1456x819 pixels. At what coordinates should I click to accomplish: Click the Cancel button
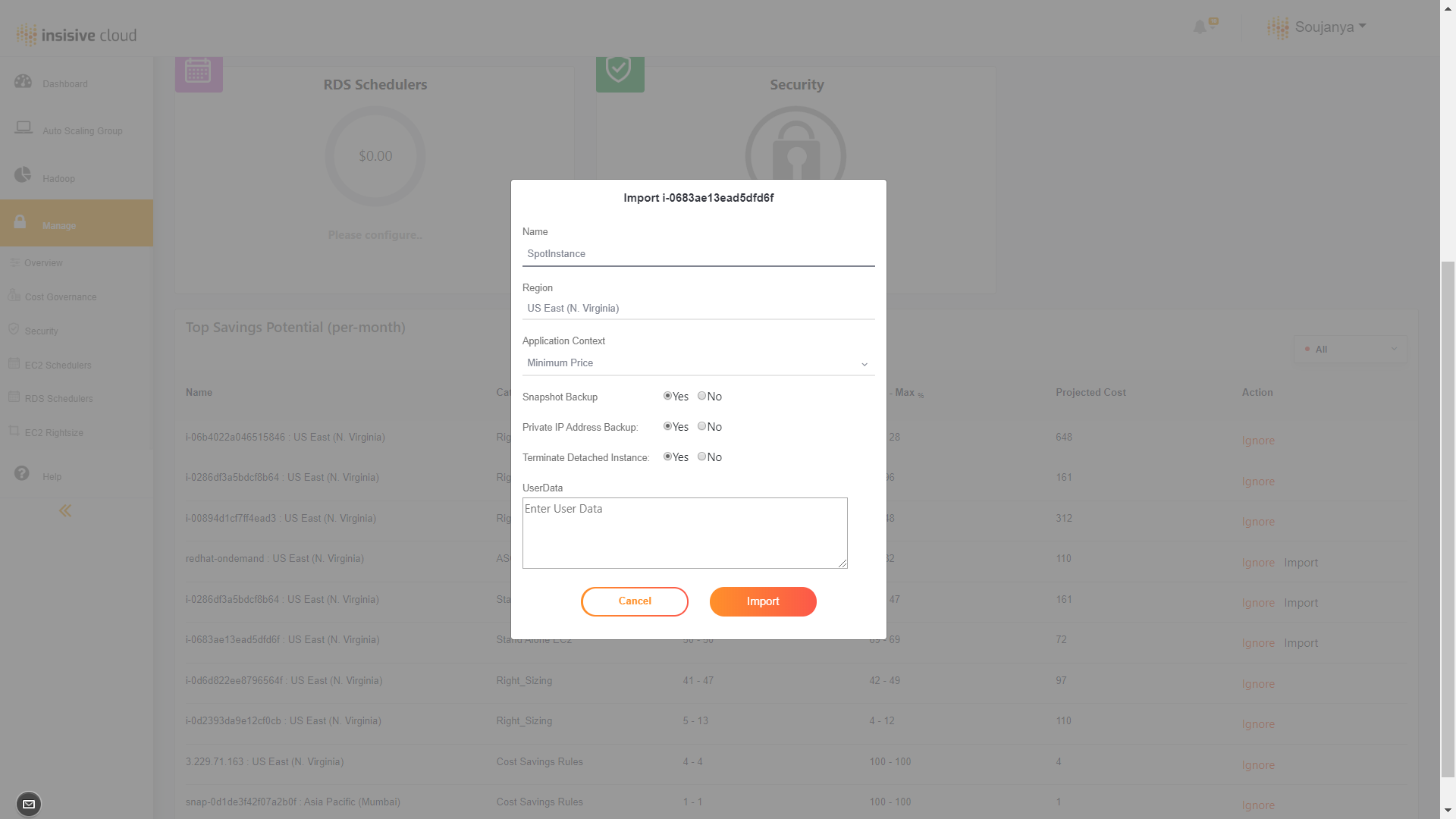[x=635, y=601]
